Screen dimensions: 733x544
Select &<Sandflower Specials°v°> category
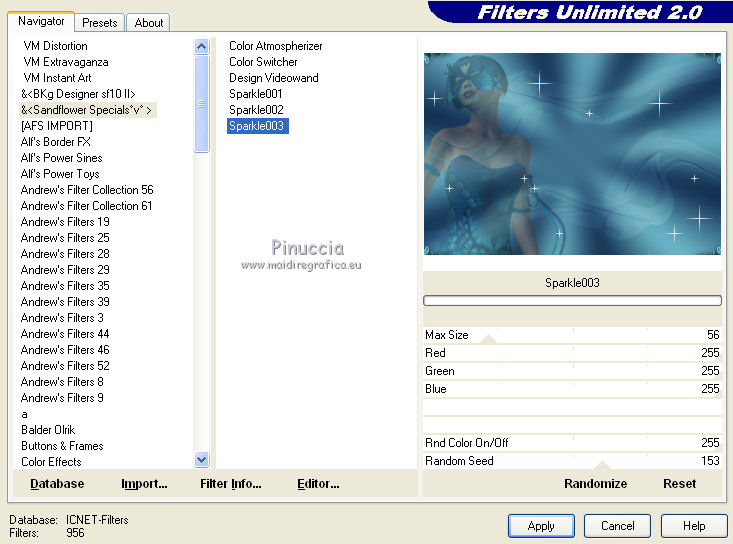tap(86, 110)
